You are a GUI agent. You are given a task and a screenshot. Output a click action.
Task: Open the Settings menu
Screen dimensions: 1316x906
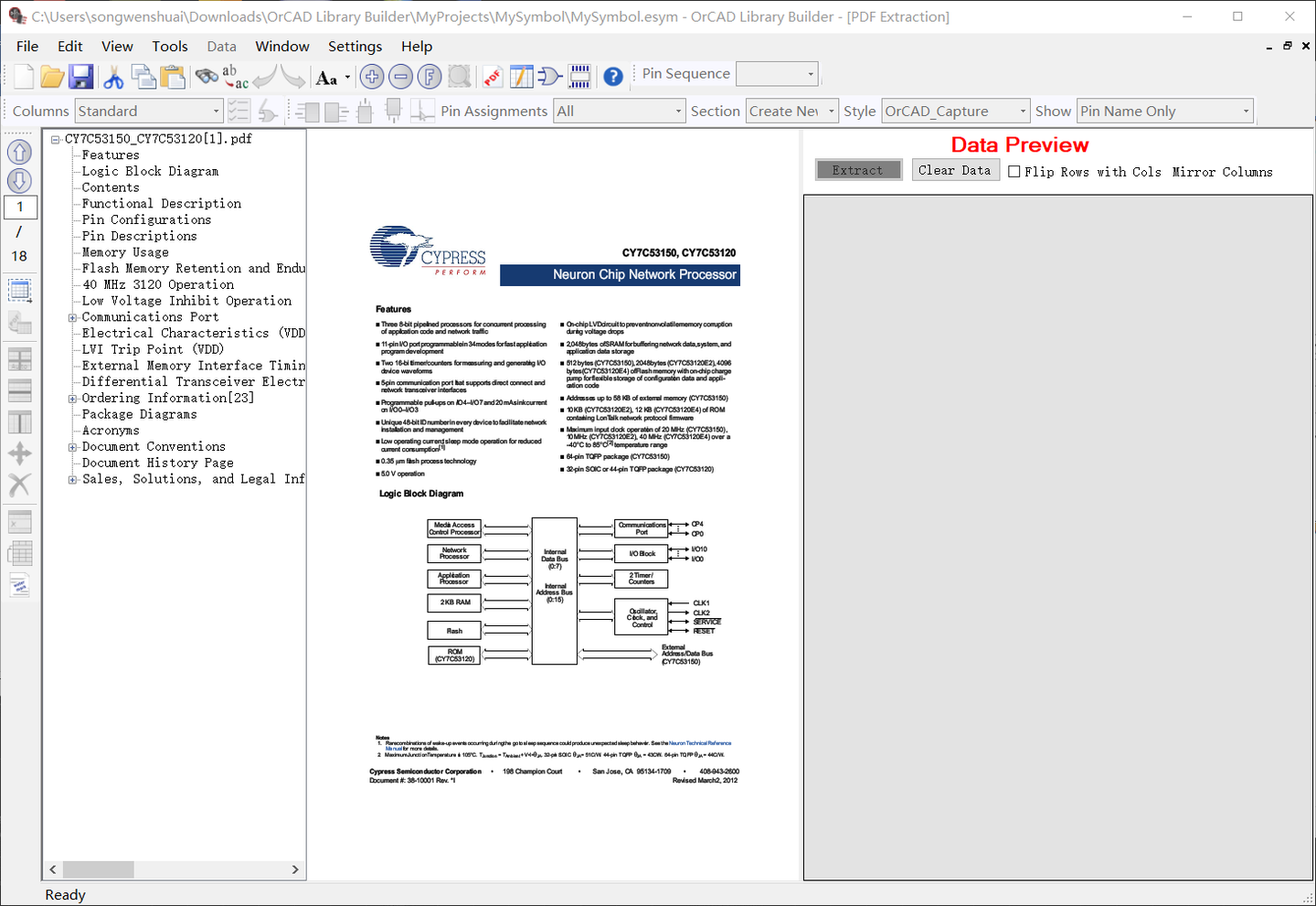pyautogui.click(x=355, y=46)
